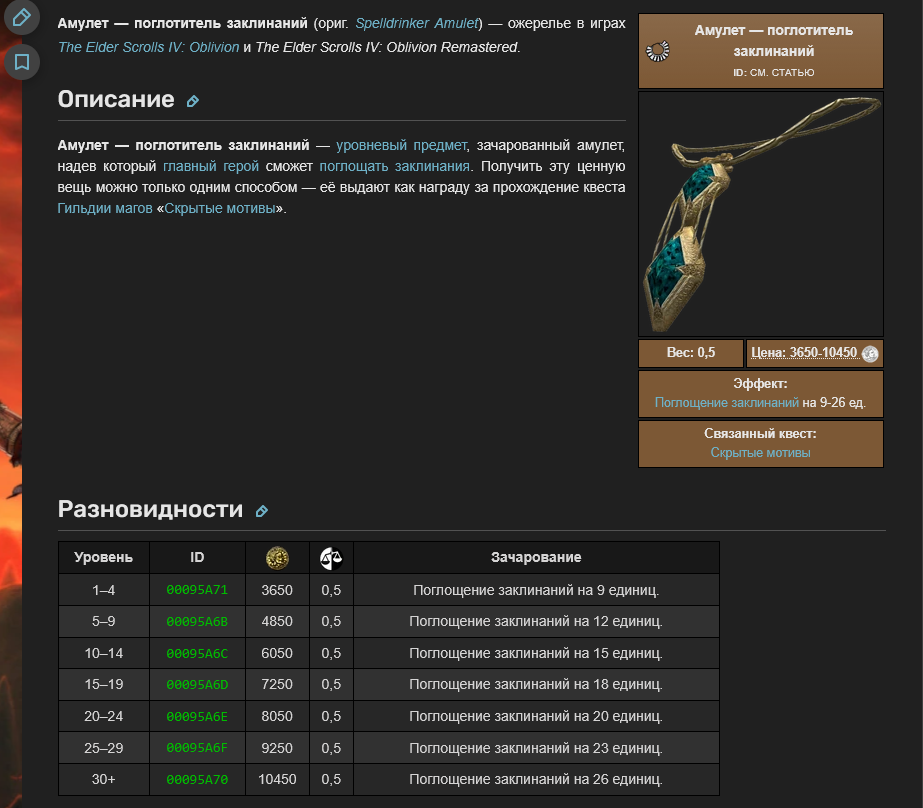Click the bookmark icon in sidebar

[22, 62]
